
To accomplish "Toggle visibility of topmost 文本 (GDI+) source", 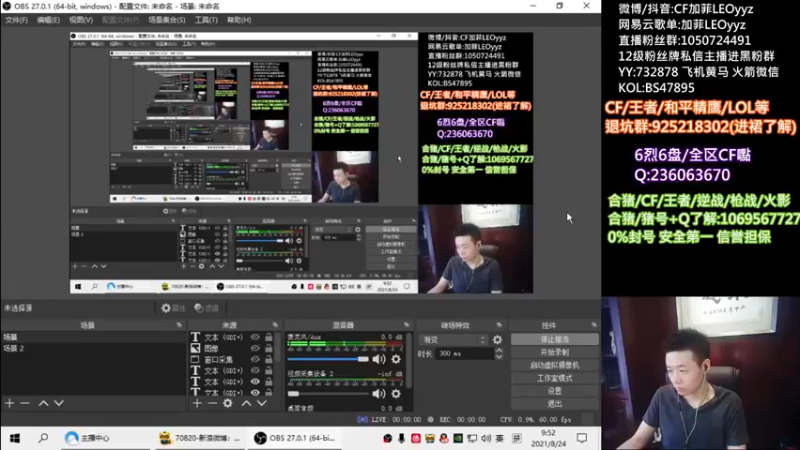I will point(255,337).
